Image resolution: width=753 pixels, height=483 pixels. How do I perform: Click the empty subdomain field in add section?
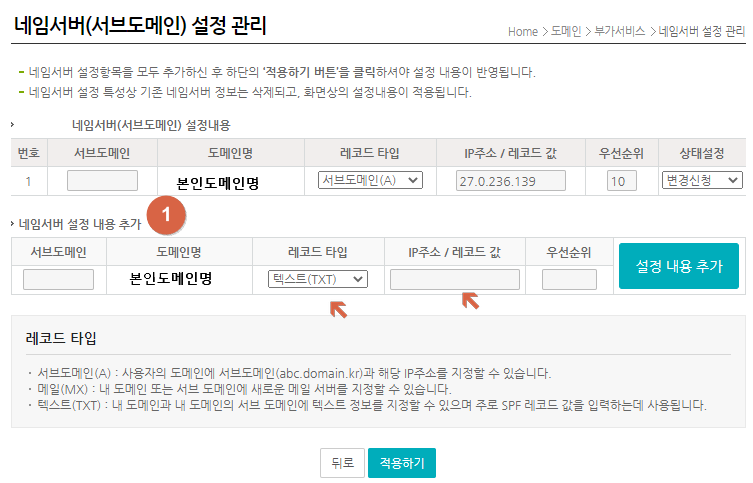pos(58,279)
